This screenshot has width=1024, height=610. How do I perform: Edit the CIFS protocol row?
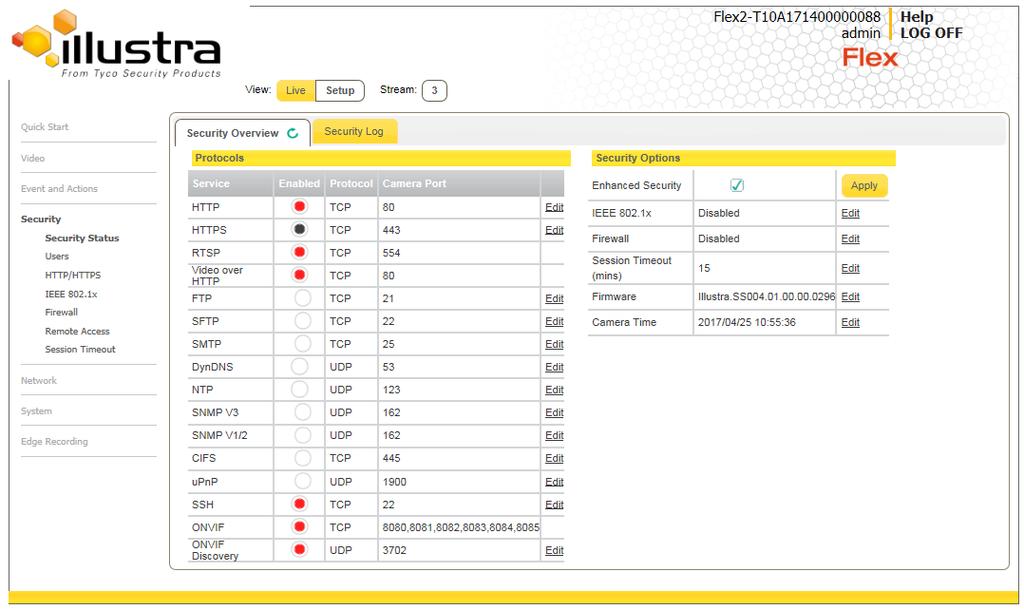pos(554,458)
